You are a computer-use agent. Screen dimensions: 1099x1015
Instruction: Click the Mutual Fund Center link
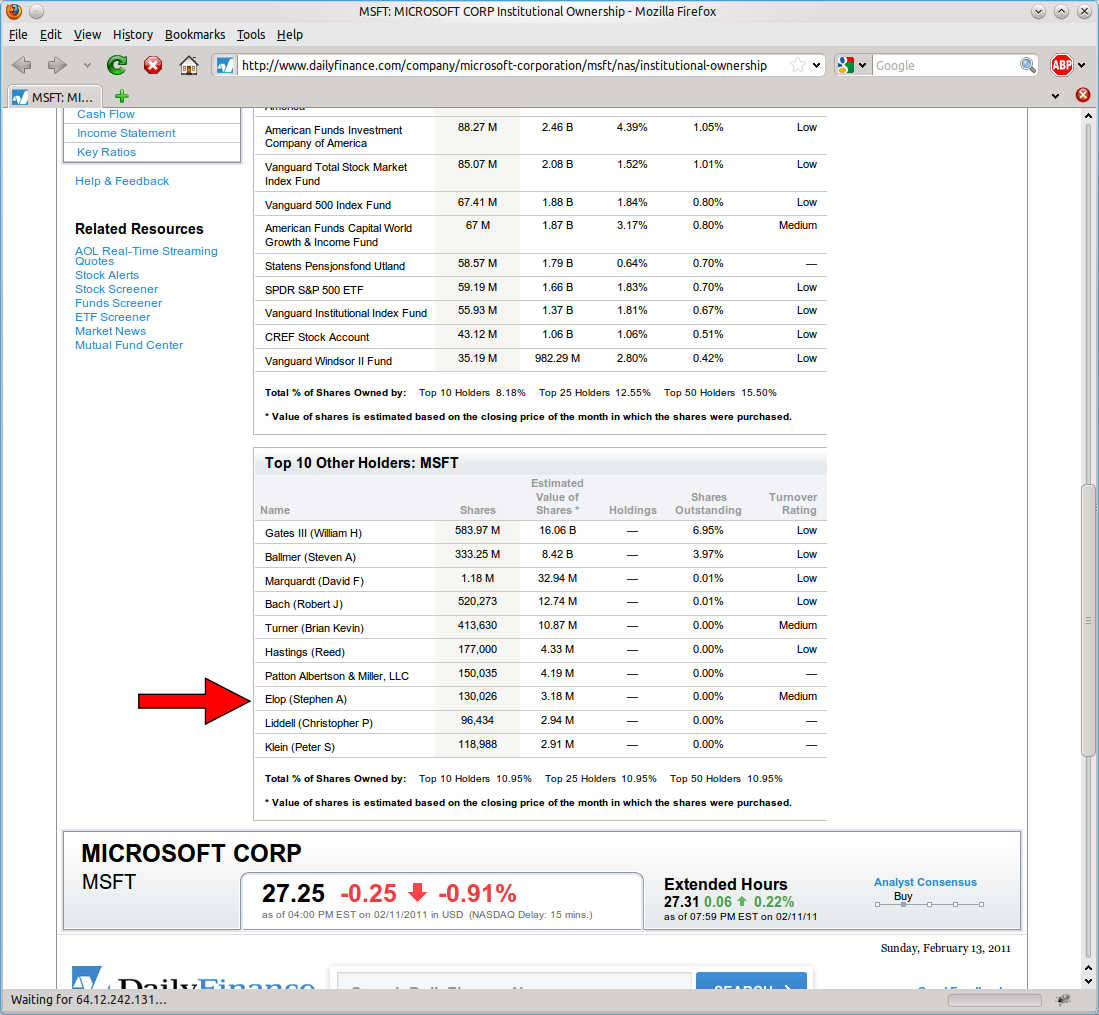coord(129,345)
